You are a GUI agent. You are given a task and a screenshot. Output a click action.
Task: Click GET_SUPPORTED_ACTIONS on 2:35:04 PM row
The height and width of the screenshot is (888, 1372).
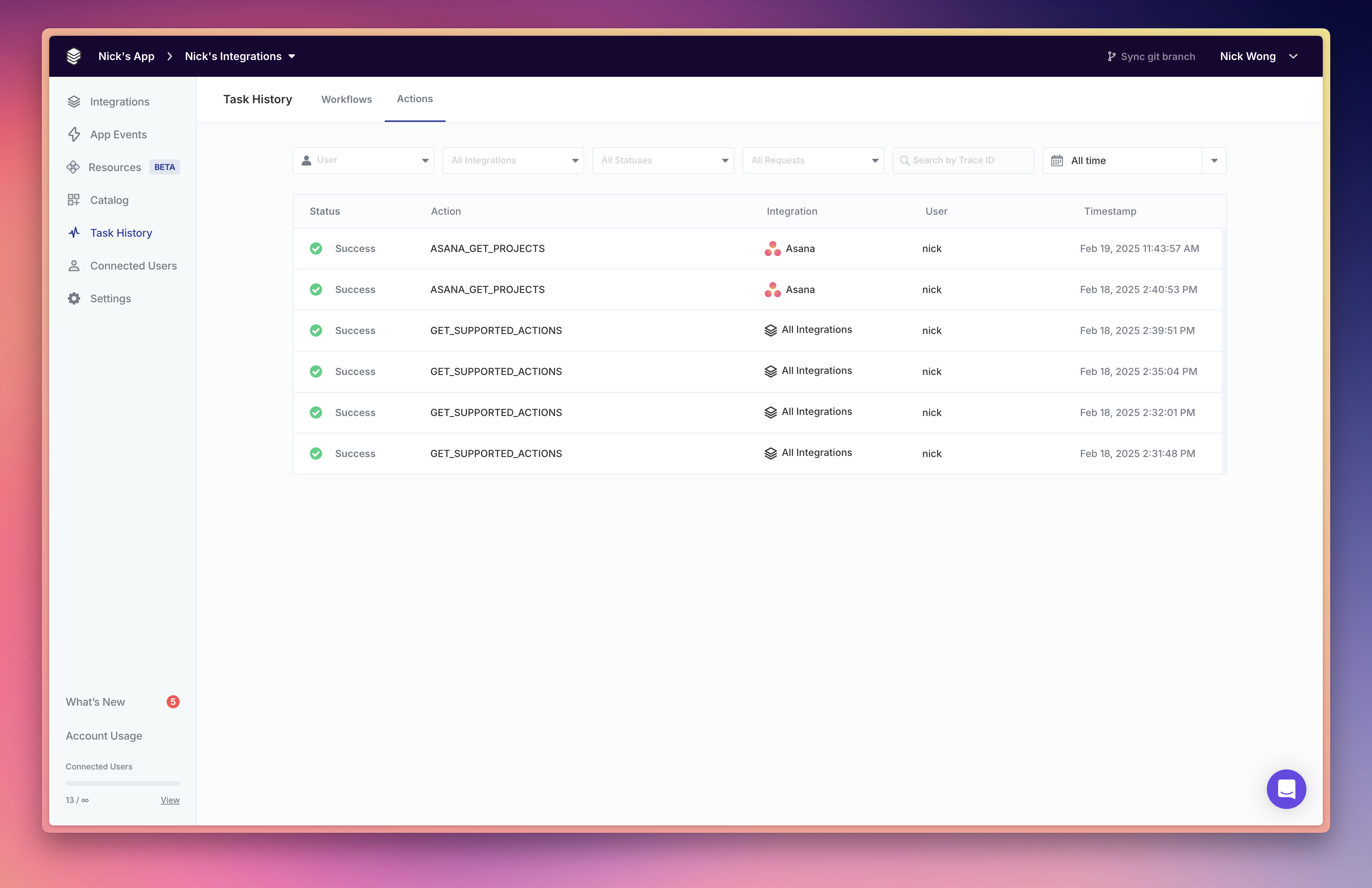(x=496, y=371)
